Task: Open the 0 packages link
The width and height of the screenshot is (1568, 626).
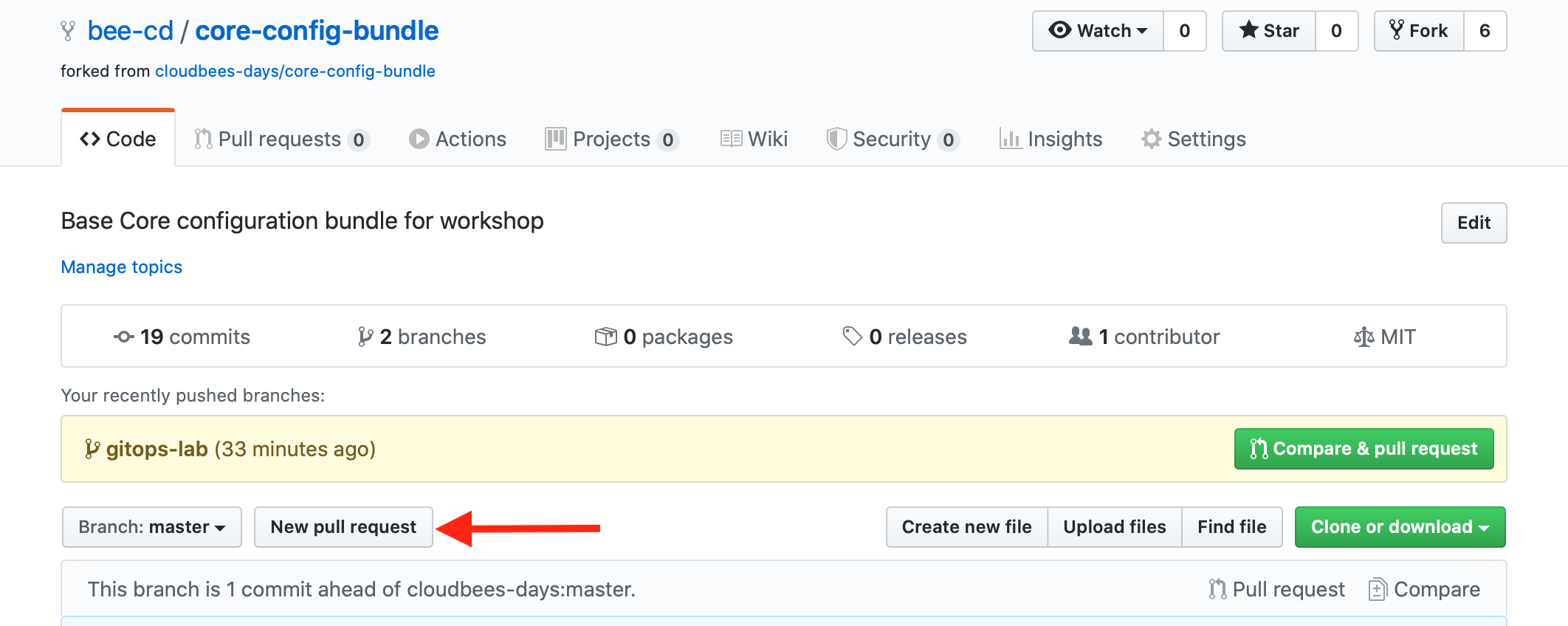Action: [x=664, y=337]
